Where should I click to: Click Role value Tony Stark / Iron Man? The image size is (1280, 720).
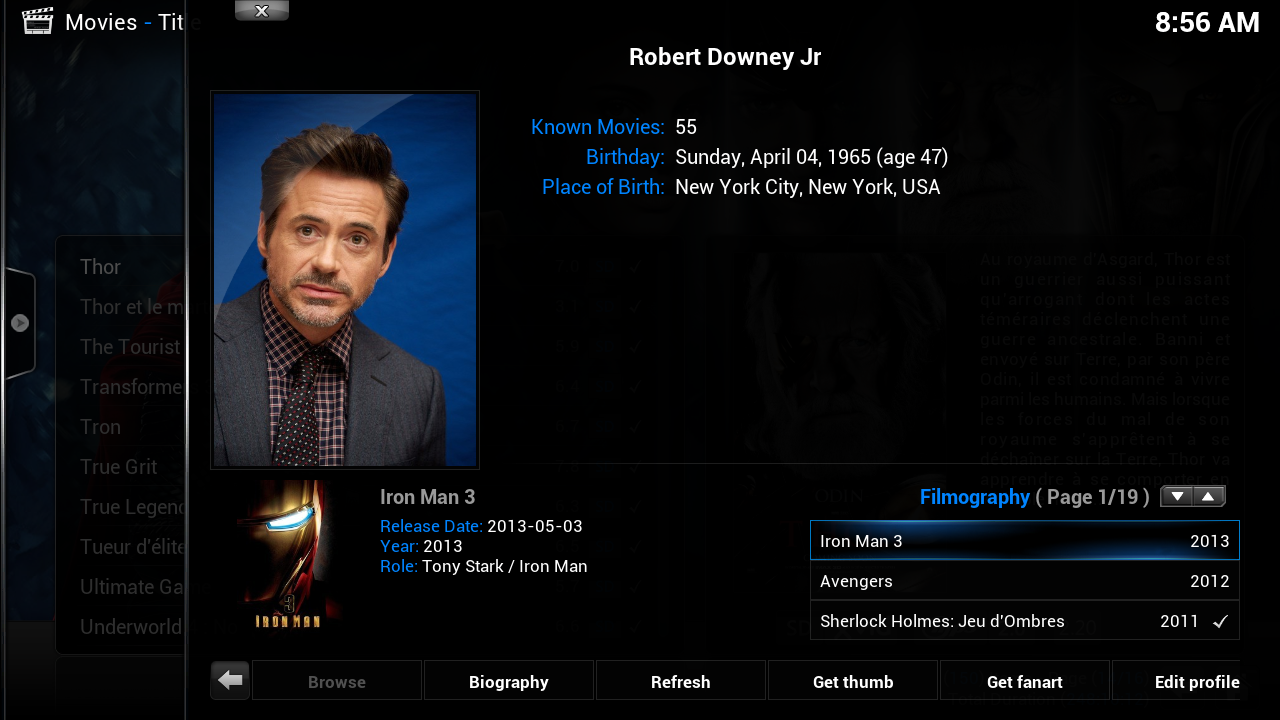[505, 566]
